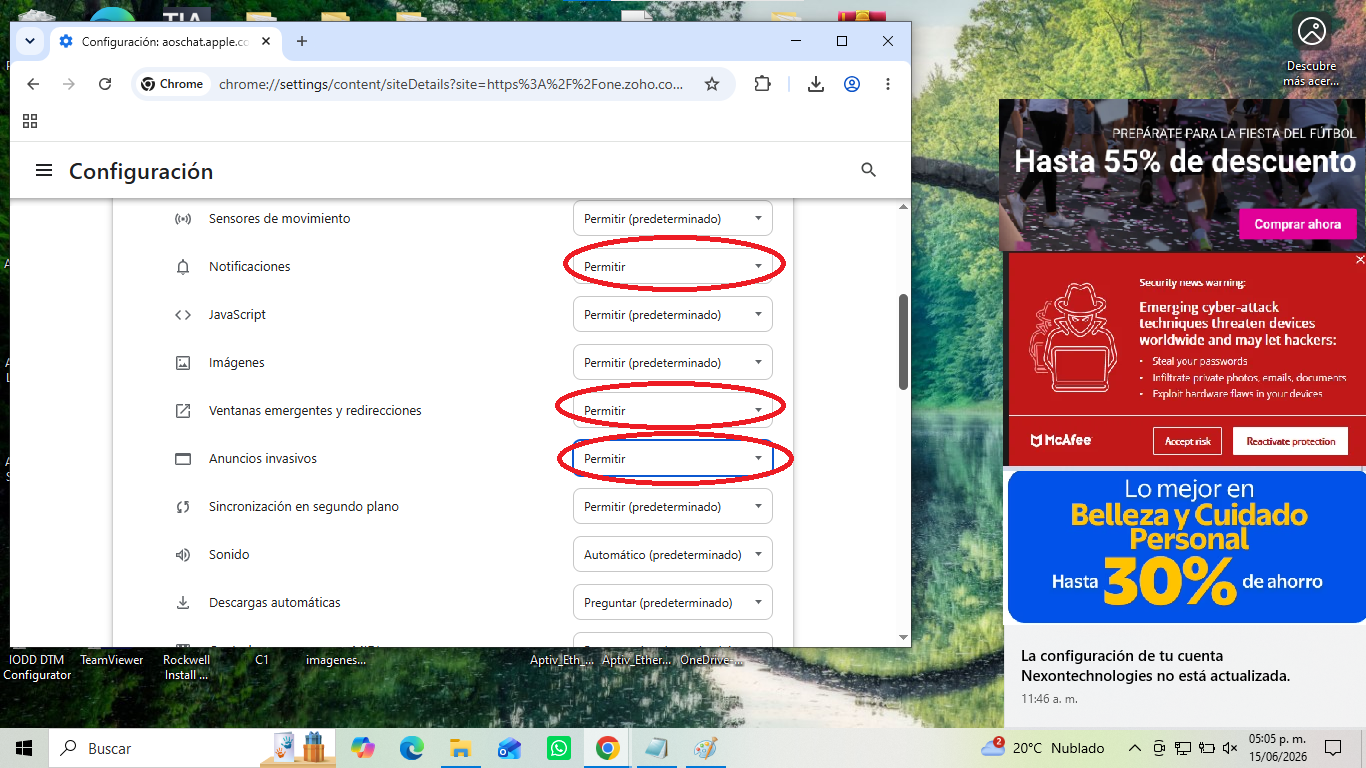Screen dimensions: 1366x768
Task: Open the weather widget showing 20°C Nublado
Action: tap(1044, 748)
